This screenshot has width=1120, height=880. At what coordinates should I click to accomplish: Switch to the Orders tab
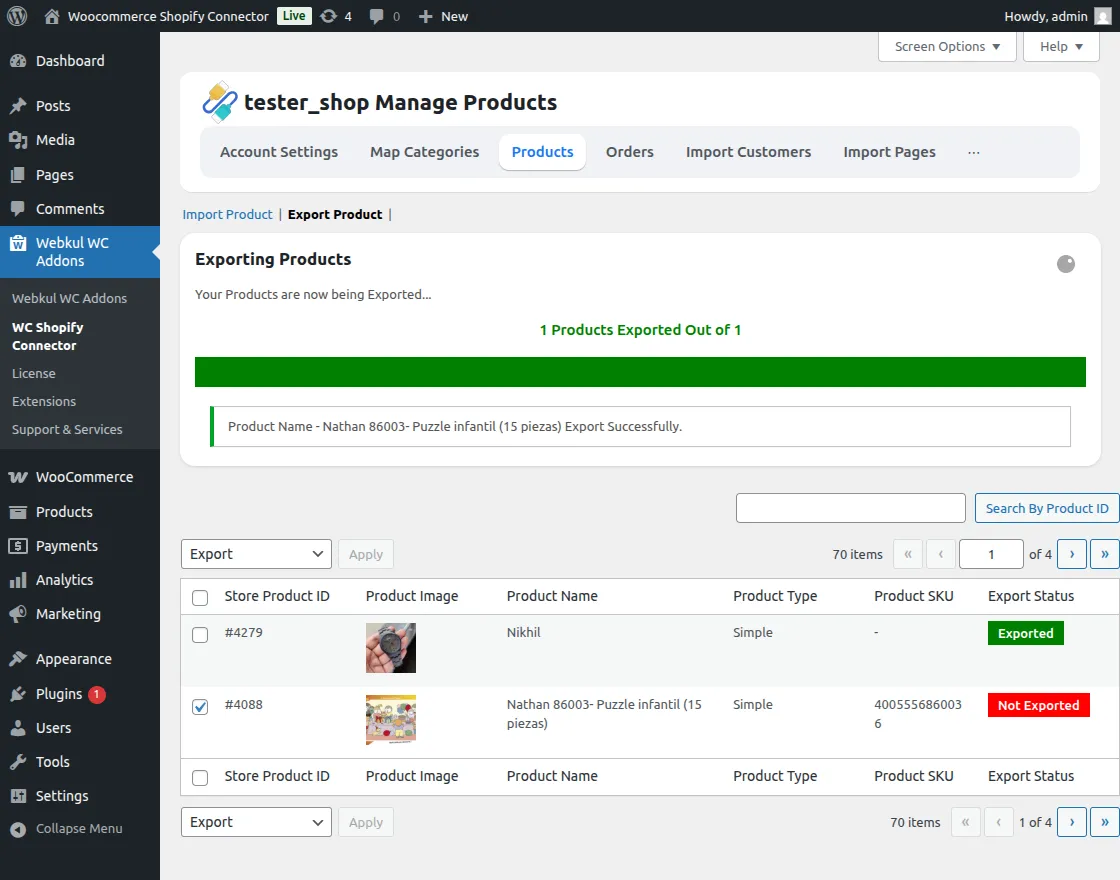pyautogui.click(x=629, y=152)
